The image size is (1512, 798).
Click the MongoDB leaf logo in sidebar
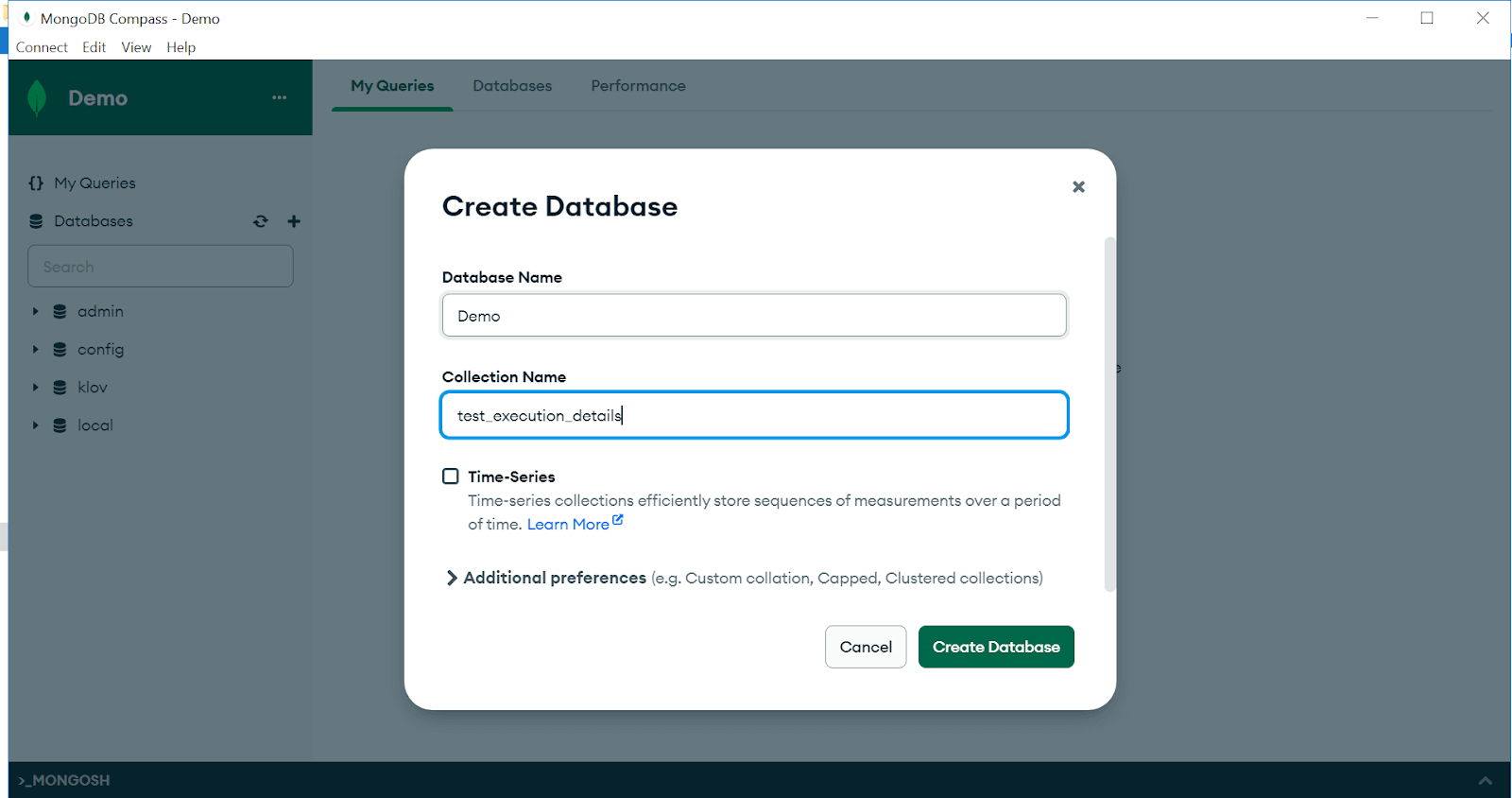click(x=37, y=97)
